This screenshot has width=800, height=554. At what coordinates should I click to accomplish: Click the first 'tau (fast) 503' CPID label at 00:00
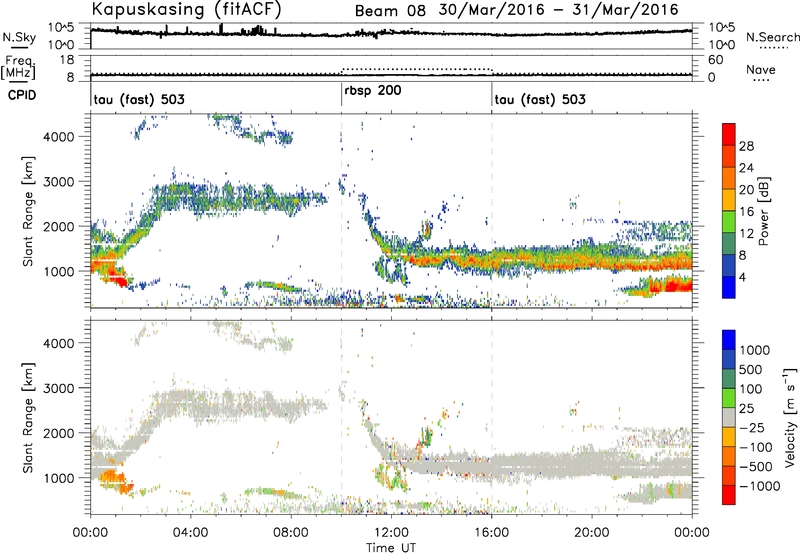click(x=139, y=99)
